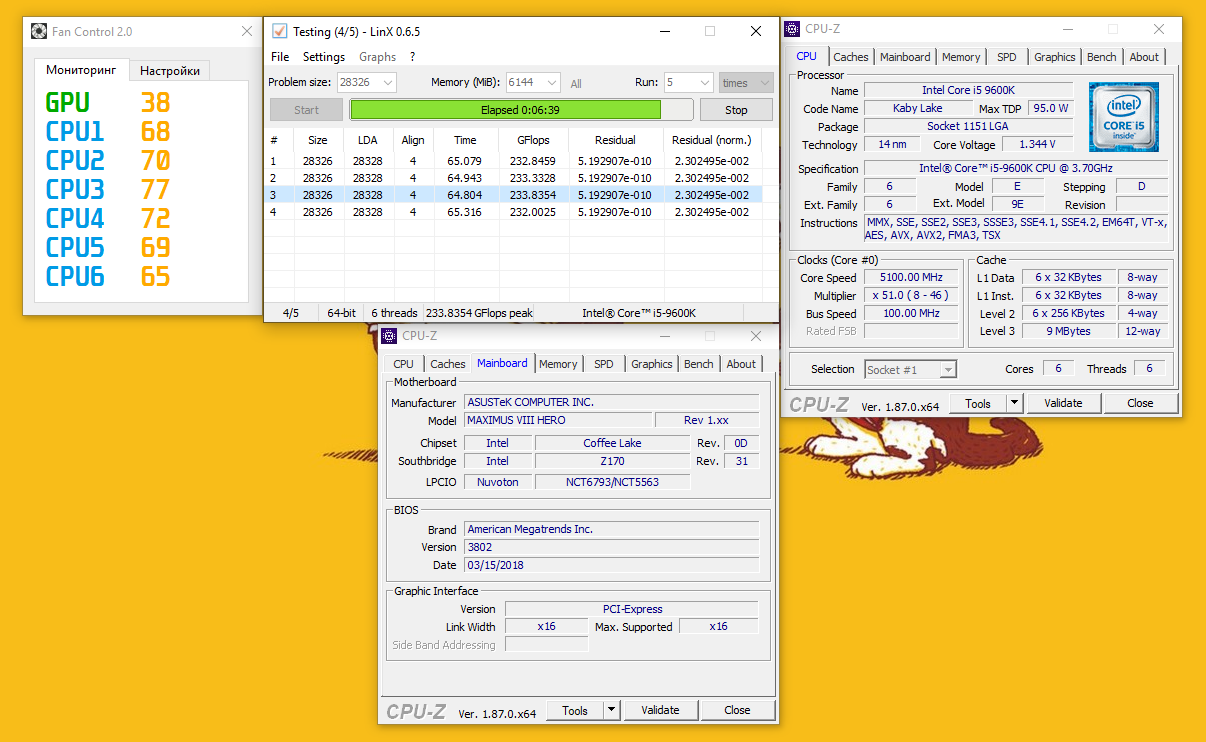
Task: Open the Memory (MiB) dropdown
Action: [552, 83]
